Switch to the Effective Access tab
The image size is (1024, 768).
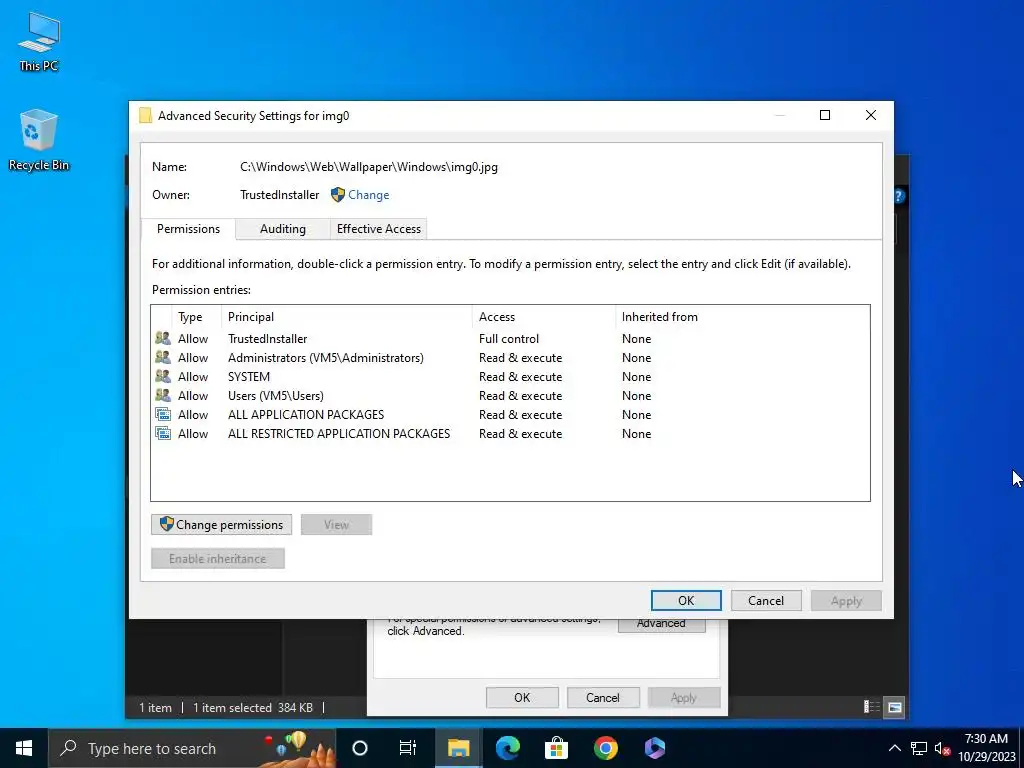click(379, 229)
